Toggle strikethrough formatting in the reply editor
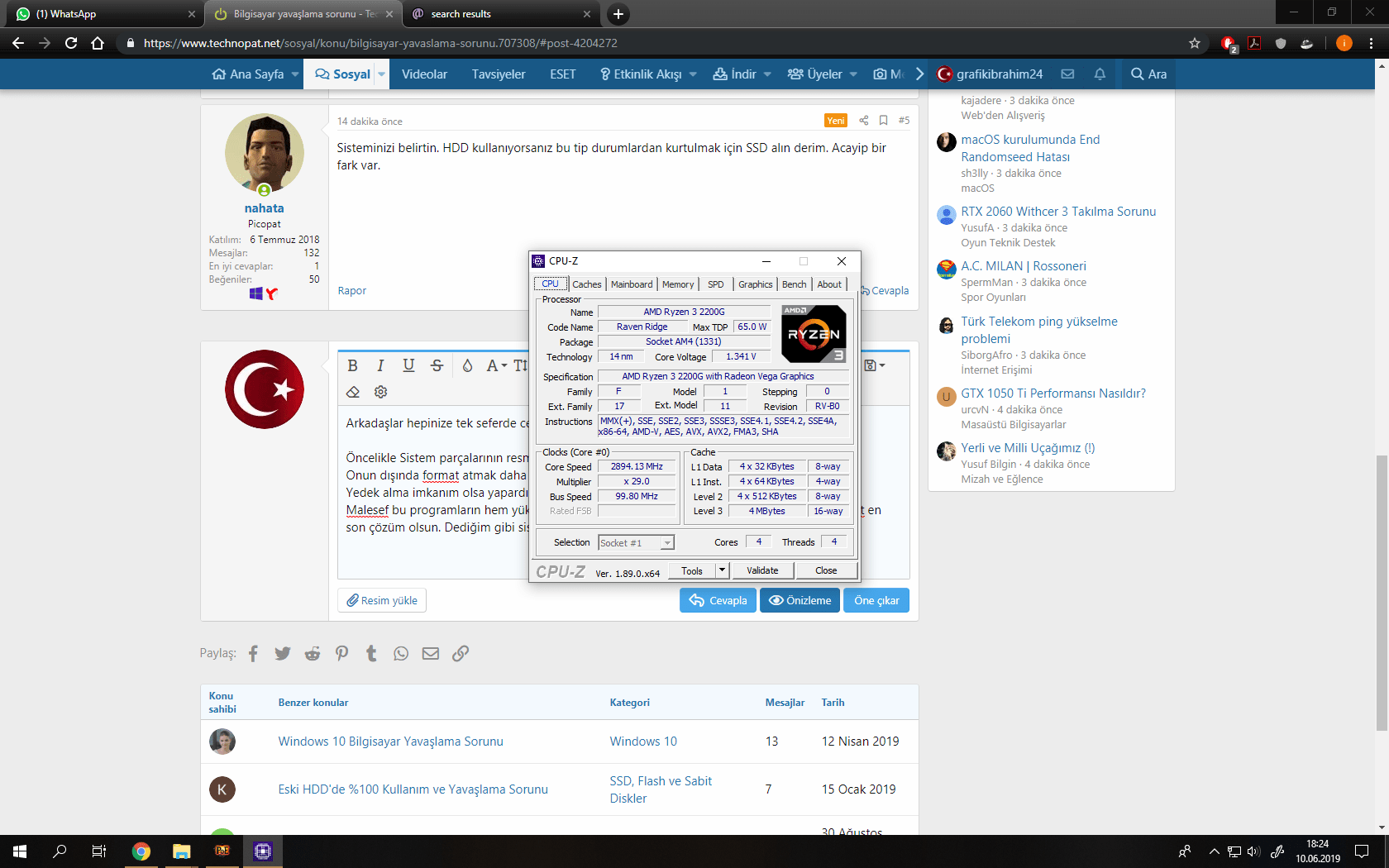1389x868 pixels. click(x=437, y=365)
